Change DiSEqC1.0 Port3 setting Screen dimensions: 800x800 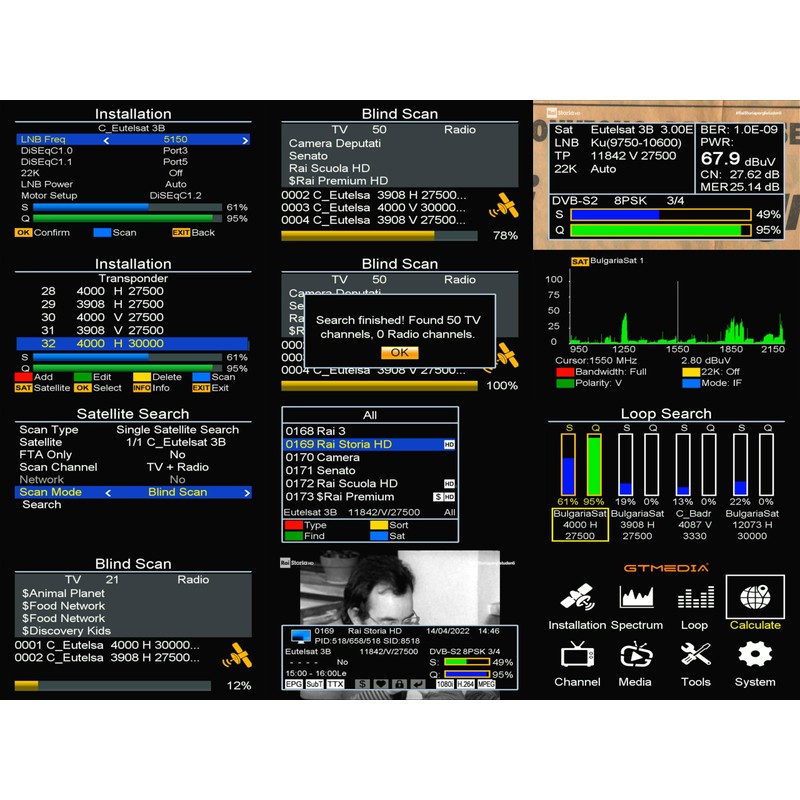pyautogui.click(x=134, y=151)
